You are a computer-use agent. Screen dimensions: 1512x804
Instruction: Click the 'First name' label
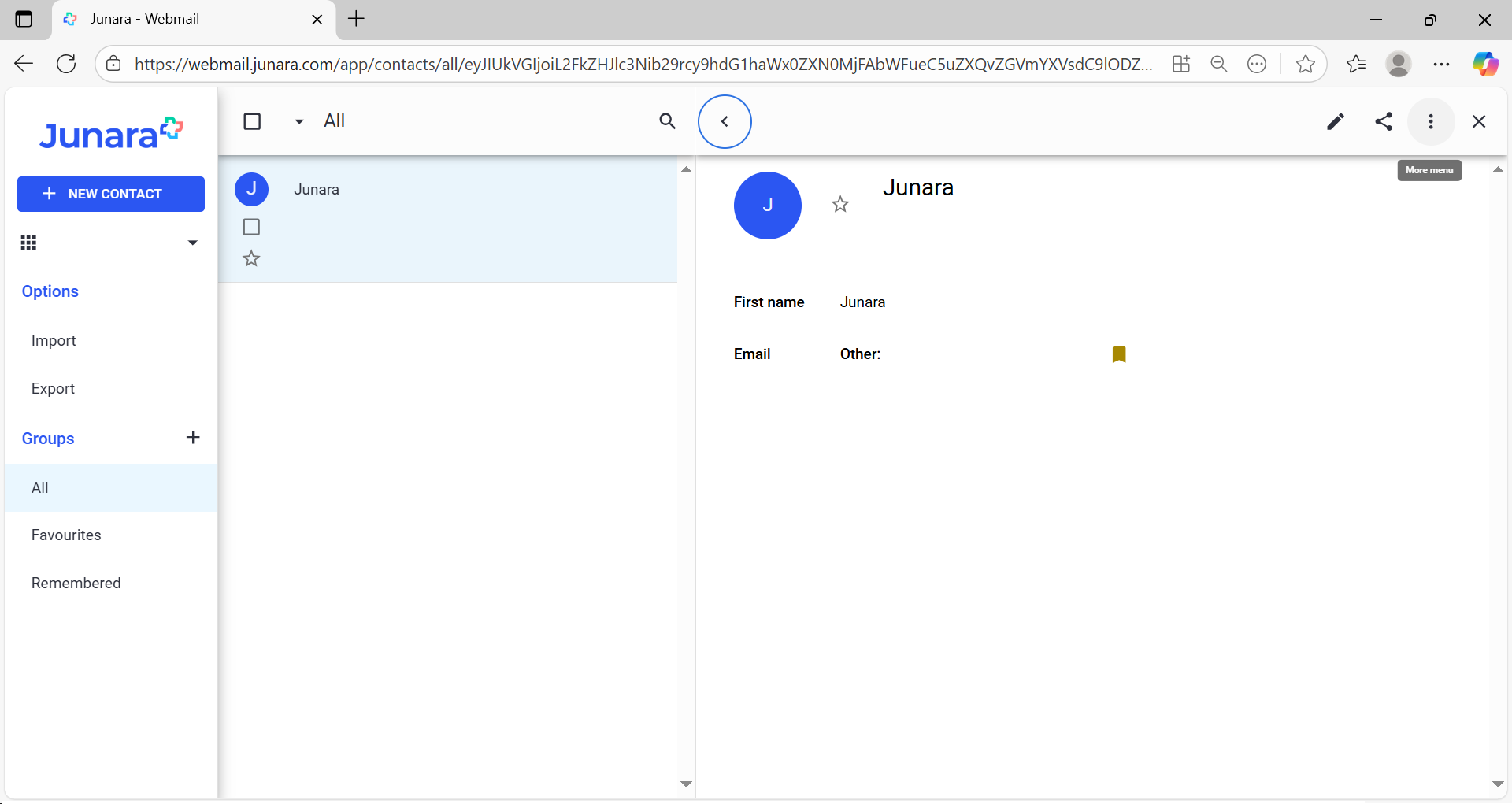769,302
